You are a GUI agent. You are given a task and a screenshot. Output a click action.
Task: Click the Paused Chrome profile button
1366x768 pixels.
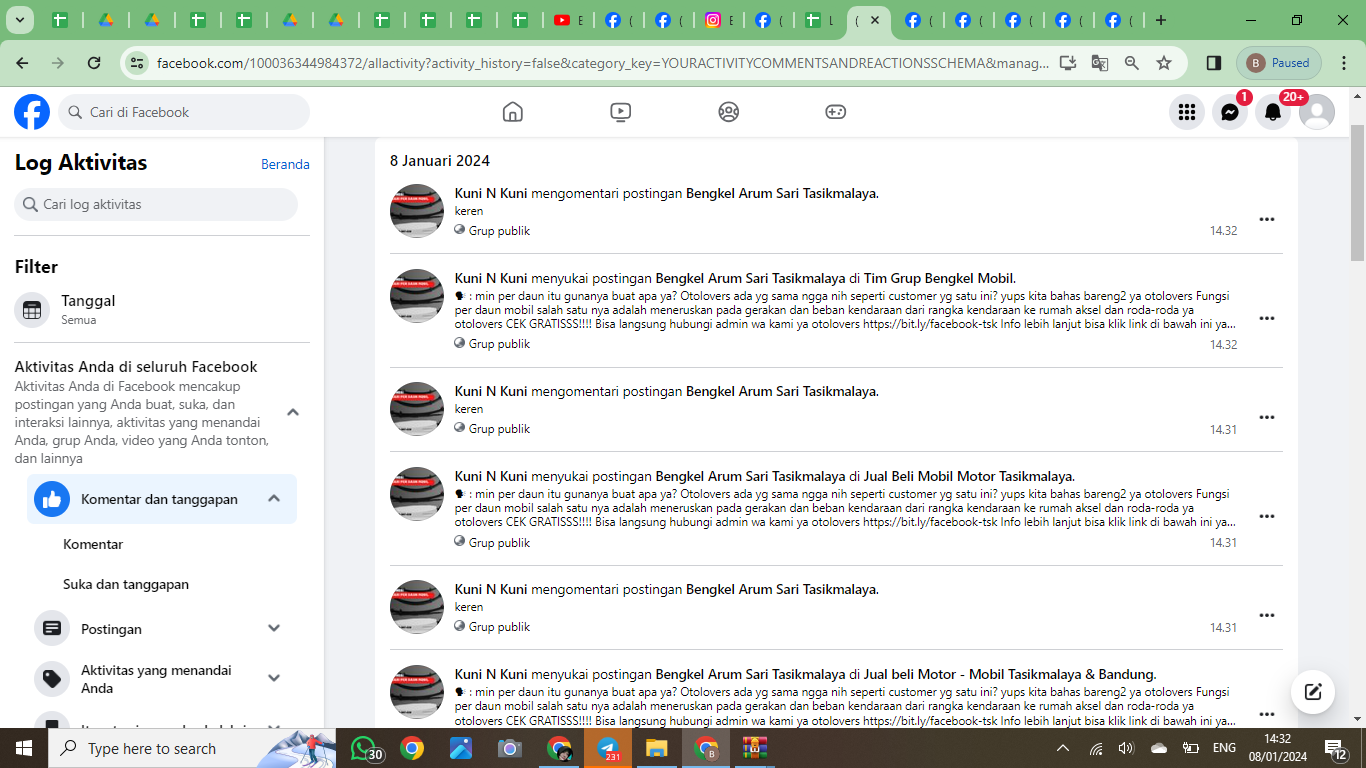[1279, 63]
